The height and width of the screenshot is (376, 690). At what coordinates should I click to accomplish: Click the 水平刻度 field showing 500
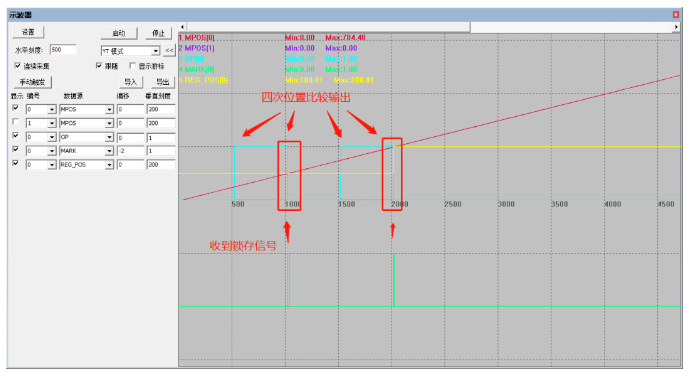pos(63,50)
